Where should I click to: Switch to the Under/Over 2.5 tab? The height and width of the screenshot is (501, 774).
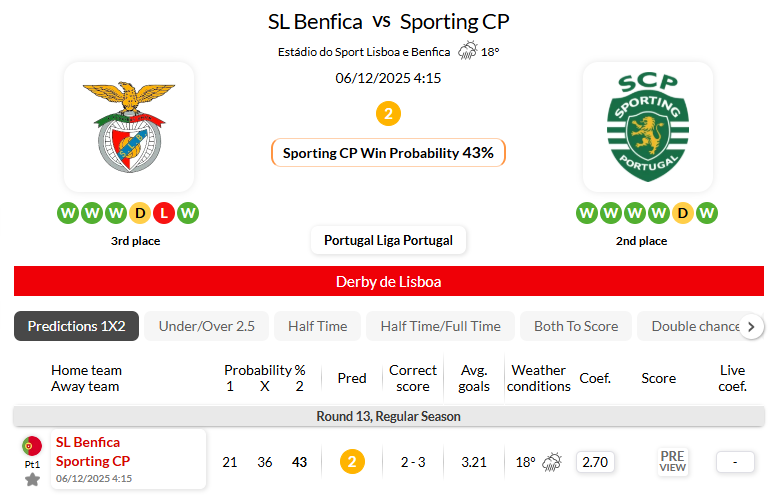206,326
